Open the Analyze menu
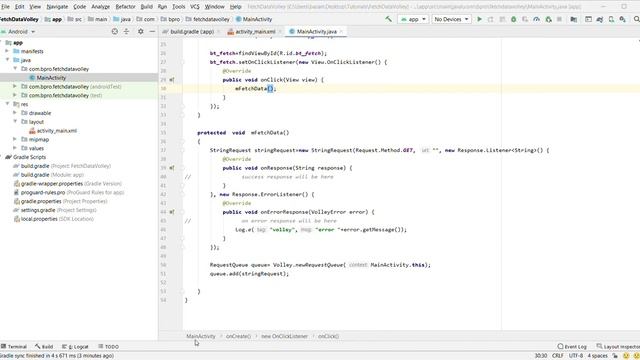640x360 pixels. pyautogui.click(x=100, y=7)
